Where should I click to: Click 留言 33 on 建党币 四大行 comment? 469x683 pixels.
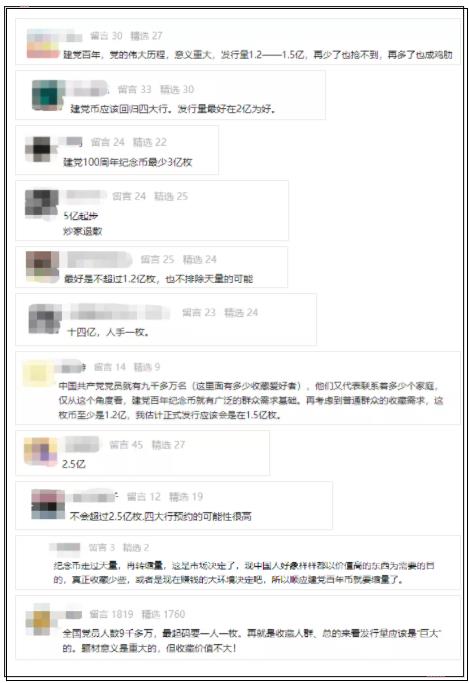(134, 89)
